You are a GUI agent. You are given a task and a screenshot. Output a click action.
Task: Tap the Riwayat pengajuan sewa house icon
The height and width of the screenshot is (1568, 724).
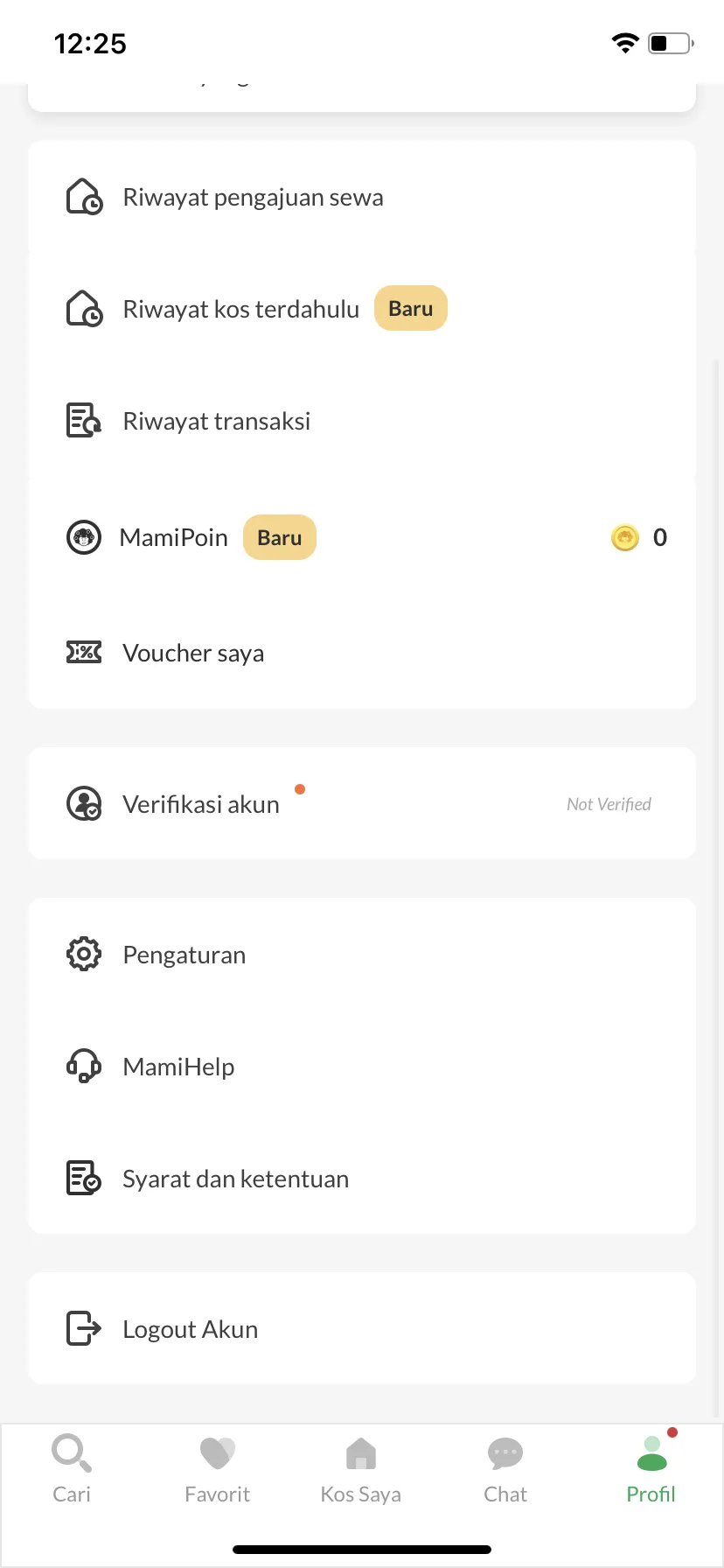click(x=84, y=197)
